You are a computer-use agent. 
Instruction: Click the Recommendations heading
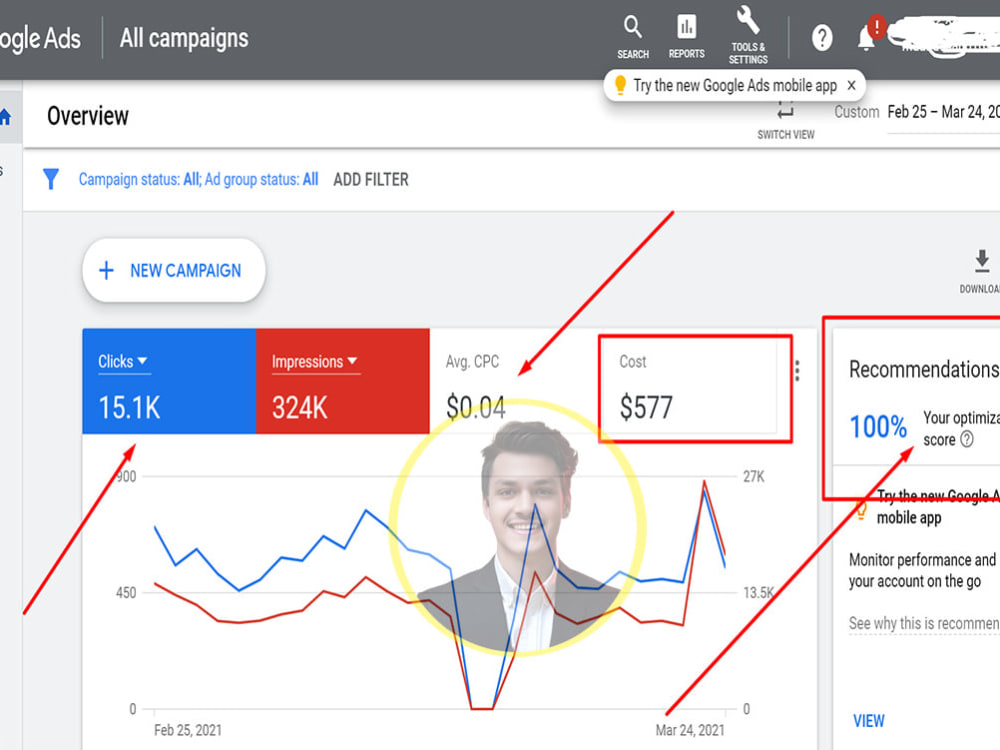click(x=924, y=369)
